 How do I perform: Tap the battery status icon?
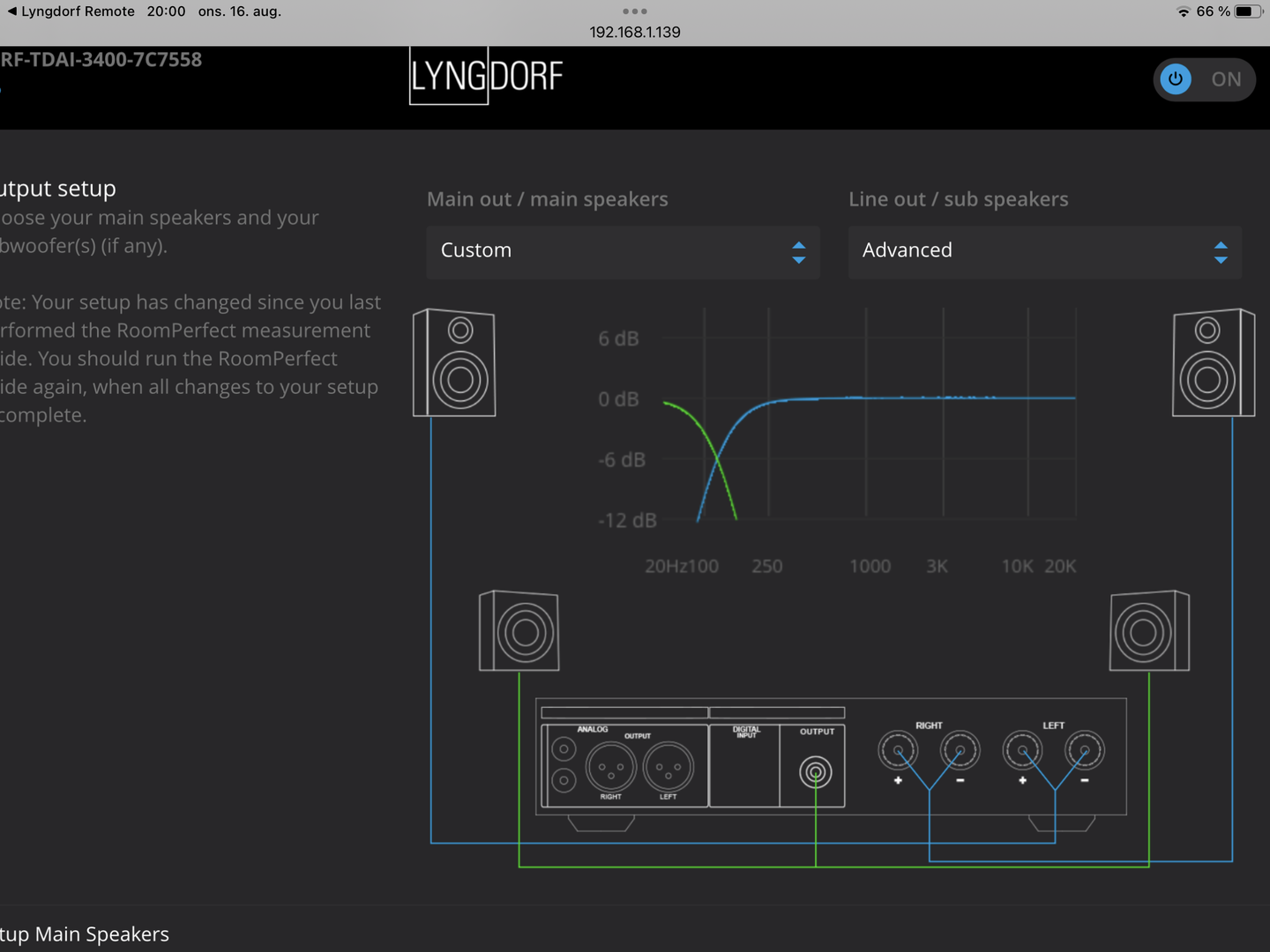1248,11
